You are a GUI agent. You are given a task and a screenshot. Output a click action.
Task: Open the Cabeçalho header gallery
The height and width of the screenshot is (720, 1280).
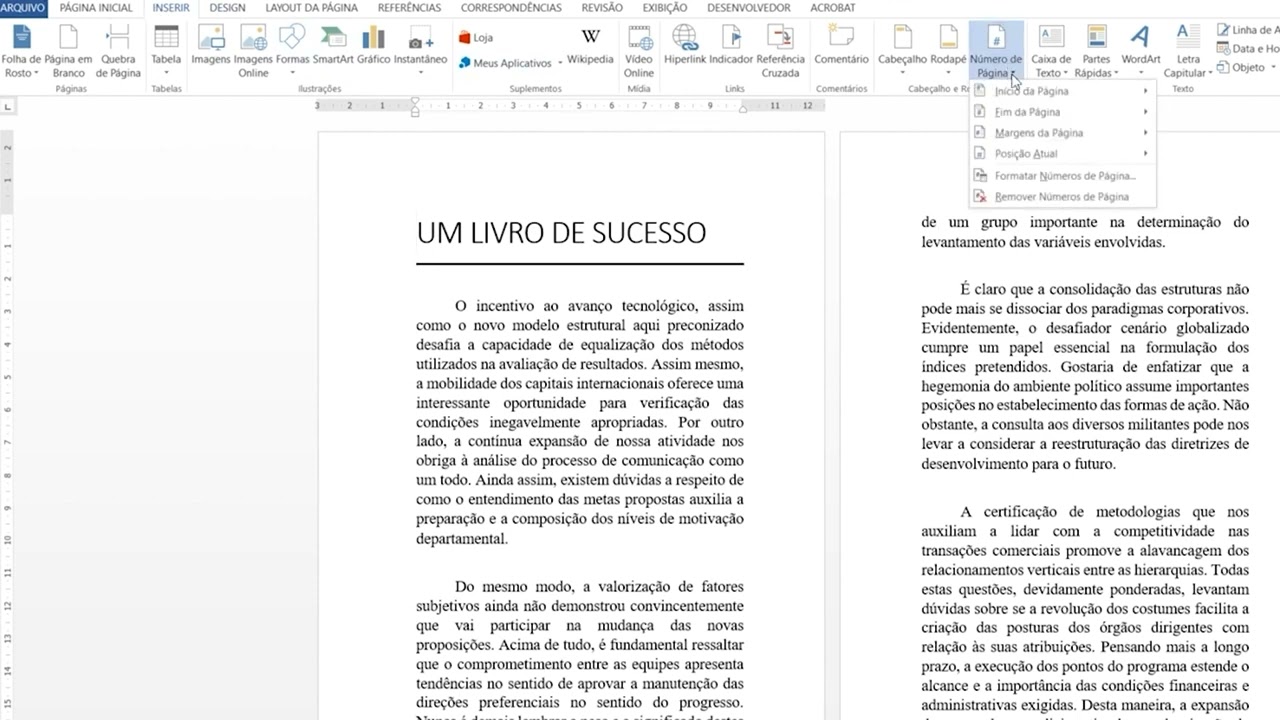[x=902, y=51]
